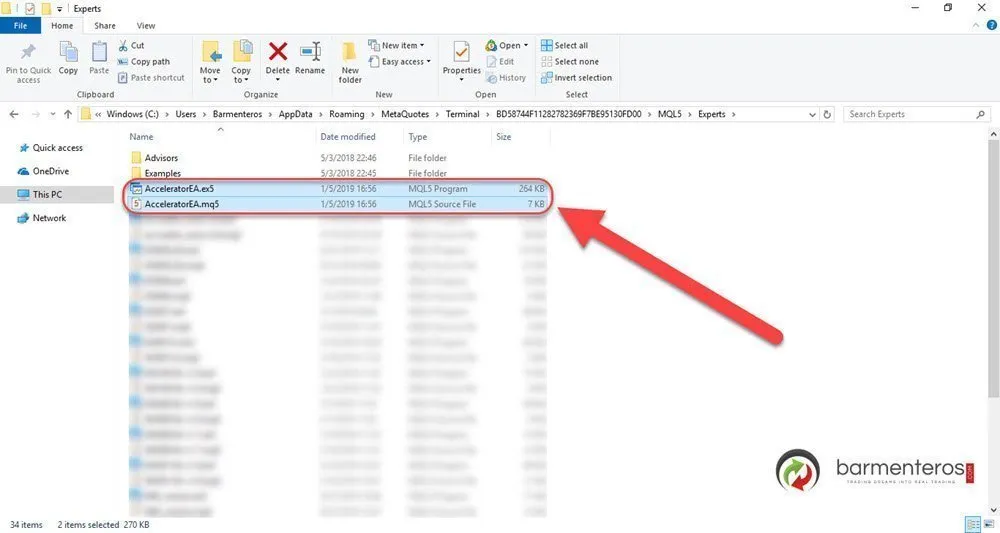Open the New item dropdown
Screen dimensions: 1000x533
coord(396,45)
